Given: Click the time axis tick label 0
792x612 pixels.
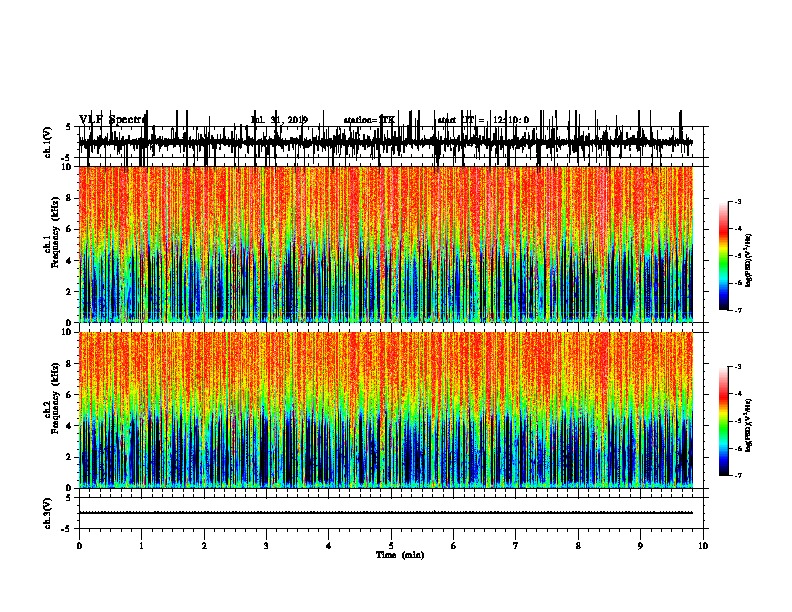Looking at the screenshot, I should (x=79, y=546).
